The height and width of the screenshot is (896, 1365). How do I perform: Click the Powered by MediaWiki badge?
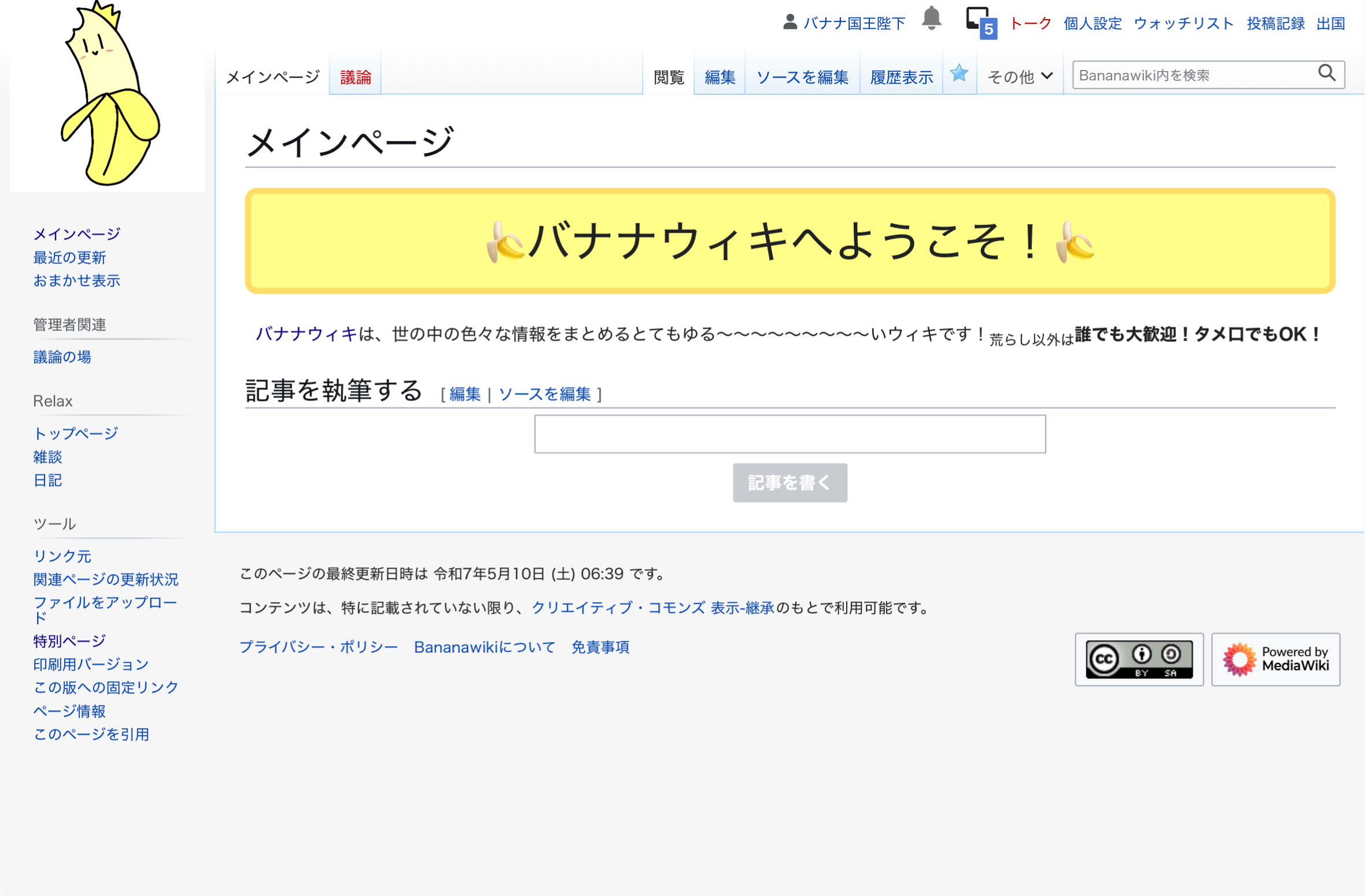[x=1275, y=659]
